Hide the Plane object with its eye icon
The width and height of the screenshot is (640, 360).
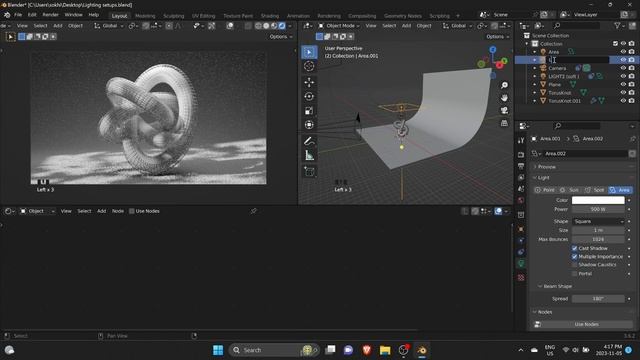[x=623, y=84]
